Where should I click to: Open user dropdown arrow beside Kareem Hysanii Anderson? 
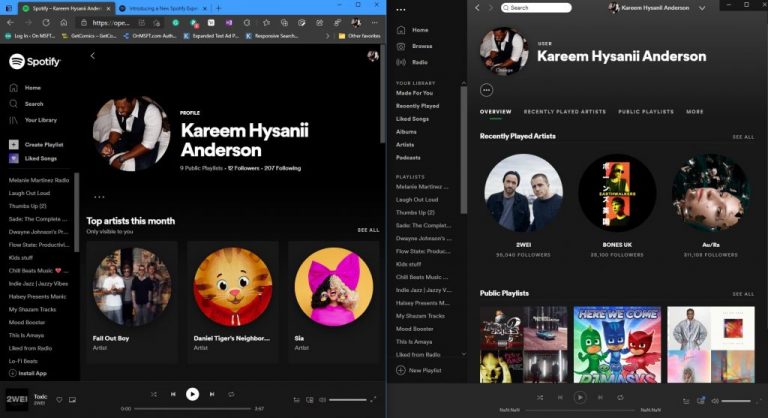click(702, 8)
